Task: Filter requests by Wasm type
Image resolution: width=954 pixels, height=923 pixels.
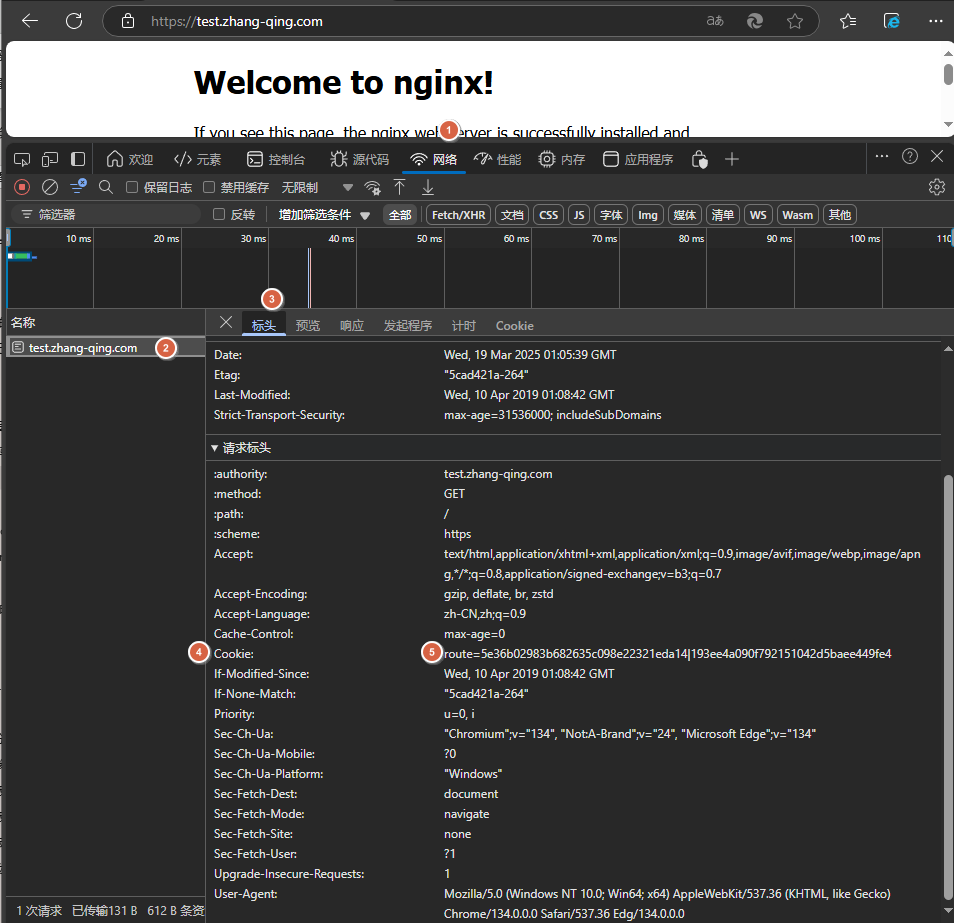Action: click(797, 215)
